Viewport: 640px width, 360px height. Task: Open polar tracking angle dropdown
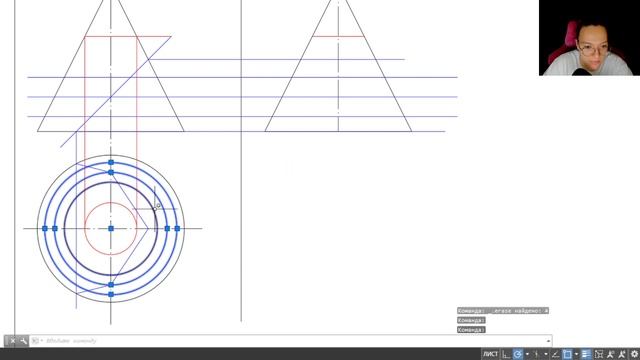(527, 354)
